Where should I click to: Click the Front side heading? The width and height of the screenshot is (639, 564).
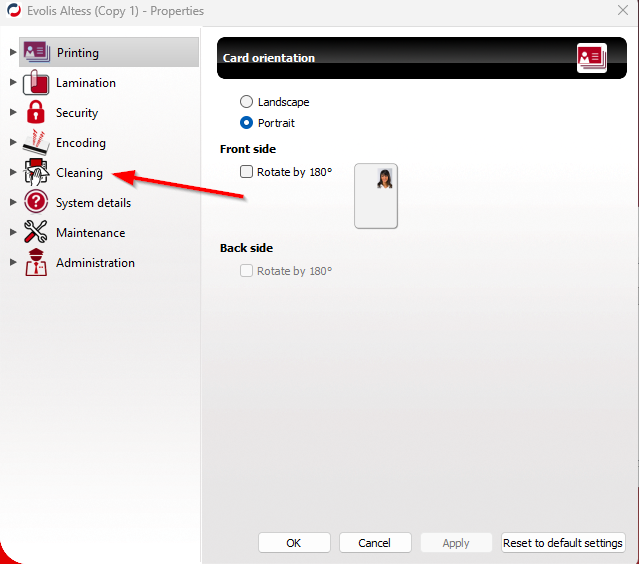[248, 149]
